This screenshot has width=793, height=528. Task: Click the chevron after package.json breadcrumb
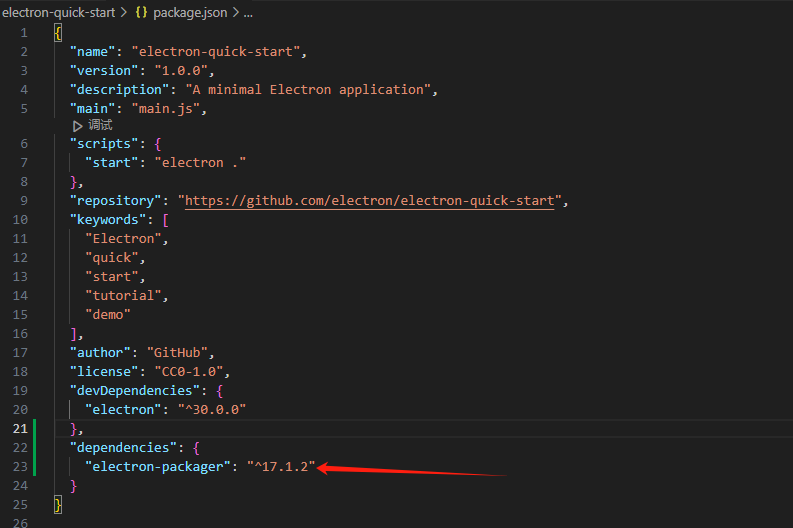(x=236, y=12)
